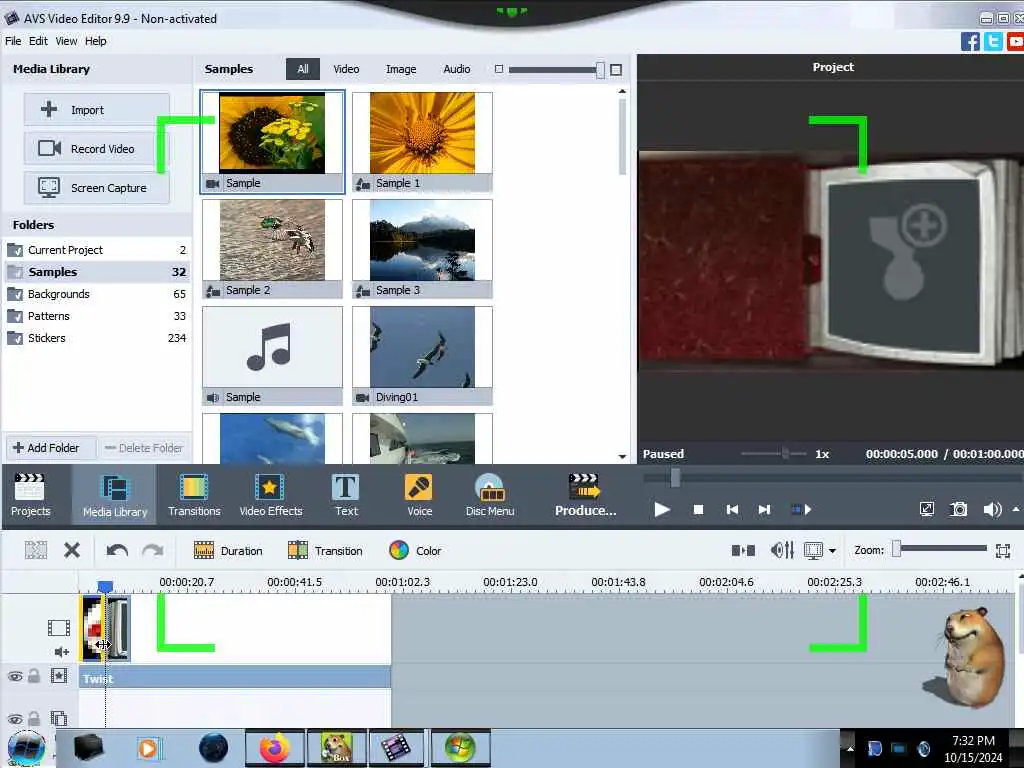Lock the video effects track
Viewport: 1024px width, 768px height.
[34, 676]
